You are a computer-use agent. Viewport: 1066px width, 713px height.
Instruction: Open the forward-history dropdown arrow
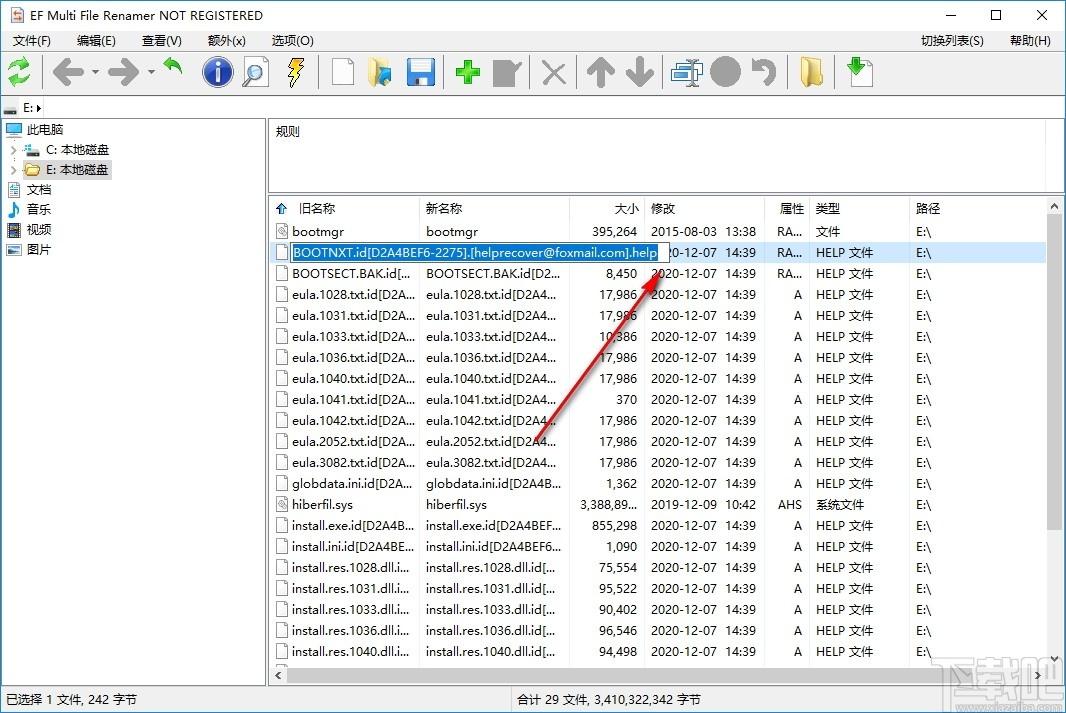pyautogui.click(x=151, y=72)
